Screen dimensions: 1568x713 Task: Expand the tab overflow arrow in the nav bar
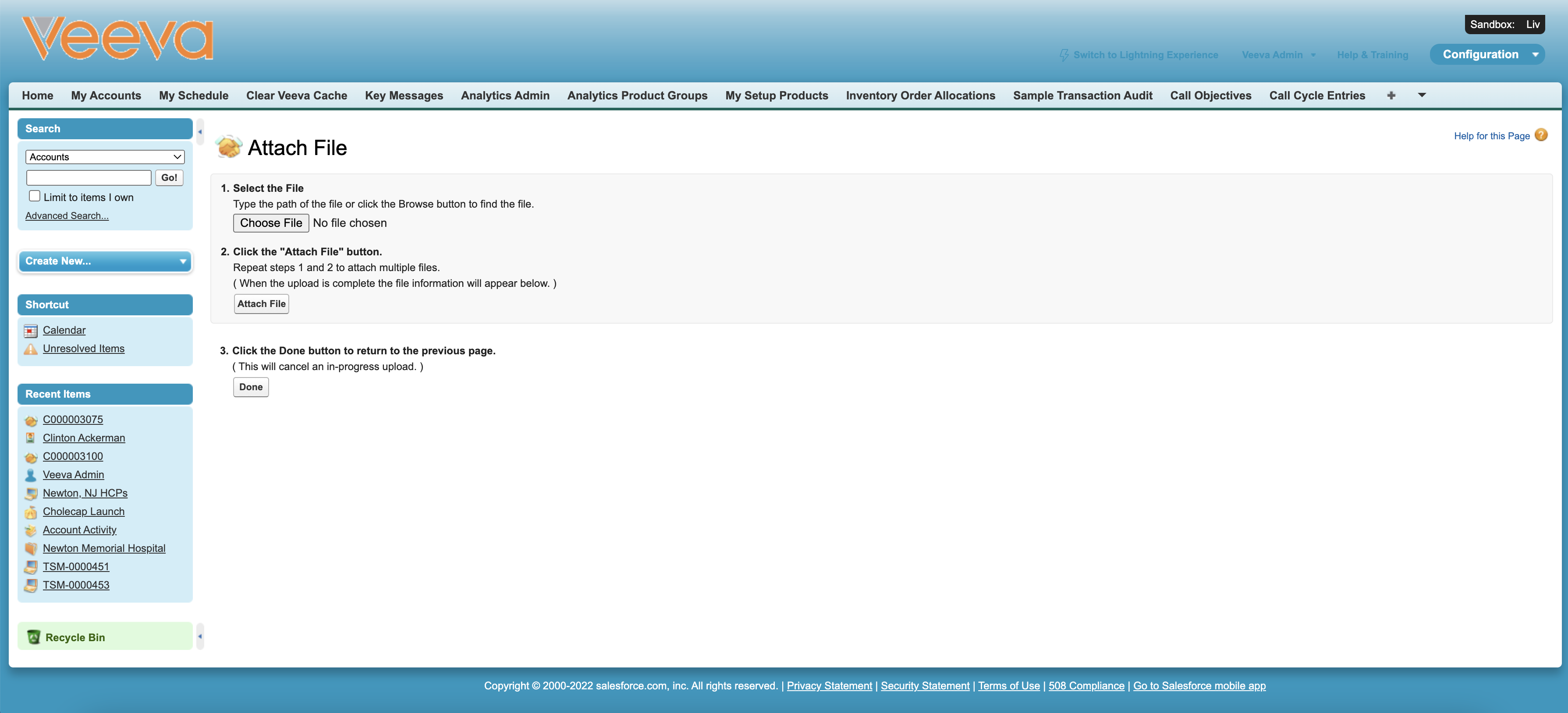pos(1422,95)
